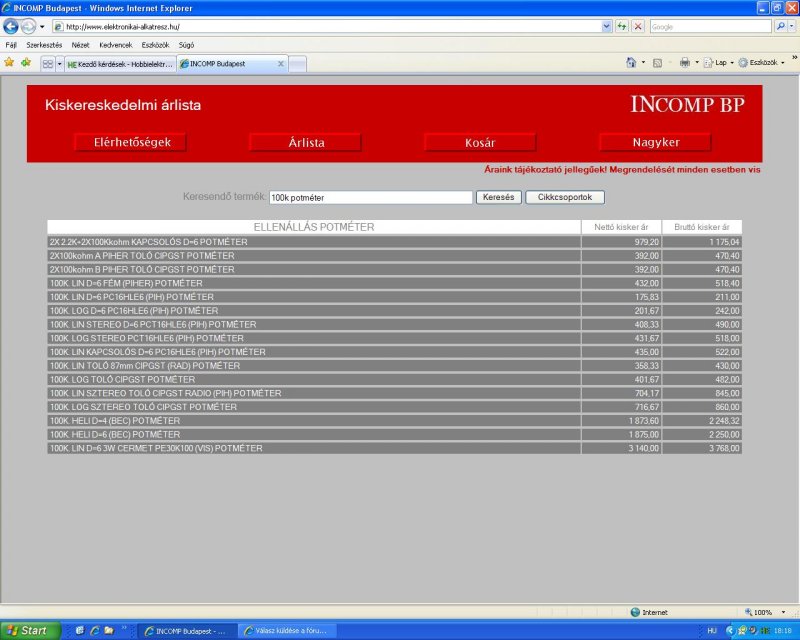The image size is (800, 640).
Task: Go to the Nagyker section
Action: [656, 142]
